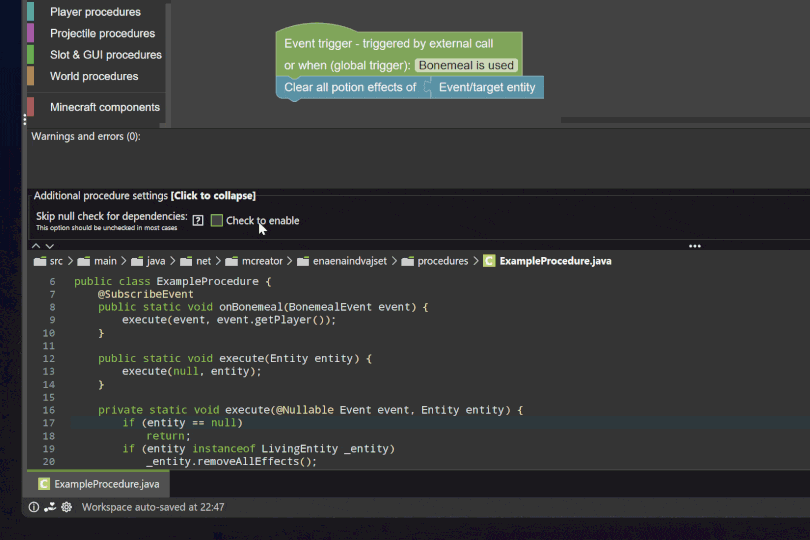Navigate to java folder in breadcrumb
This screenshot has width=810, height=540.
tap(148, 261)
